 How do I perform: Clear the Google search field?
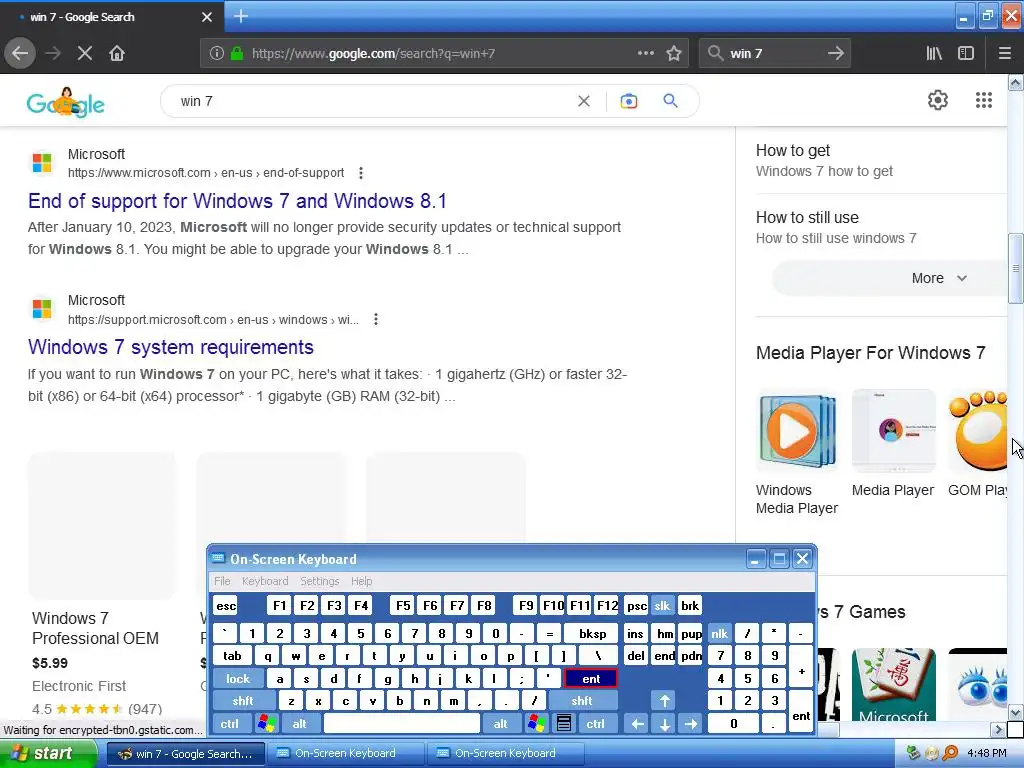(584, 101)
